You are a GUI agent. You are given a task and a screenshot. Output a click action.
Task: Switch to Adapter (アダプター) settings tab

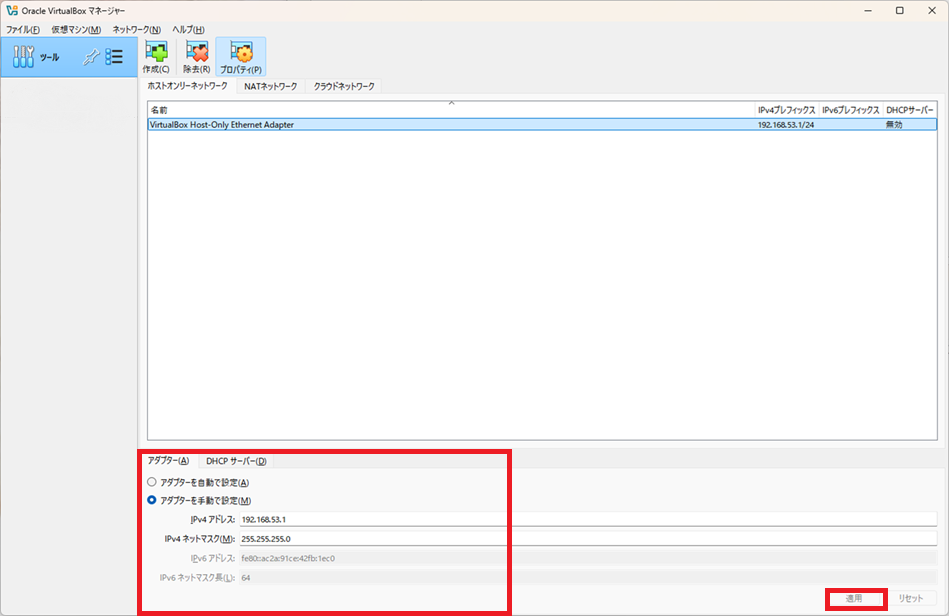point(168,460)
